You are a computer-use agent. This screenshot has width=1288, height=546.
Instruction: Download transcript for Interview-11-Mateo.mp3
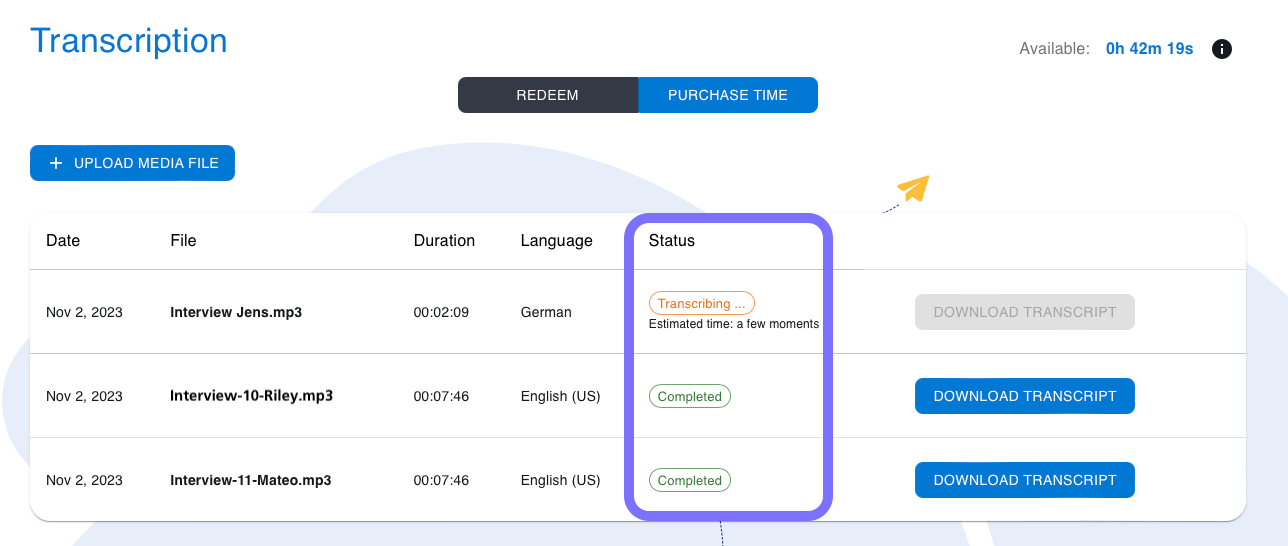(1025, 480)
